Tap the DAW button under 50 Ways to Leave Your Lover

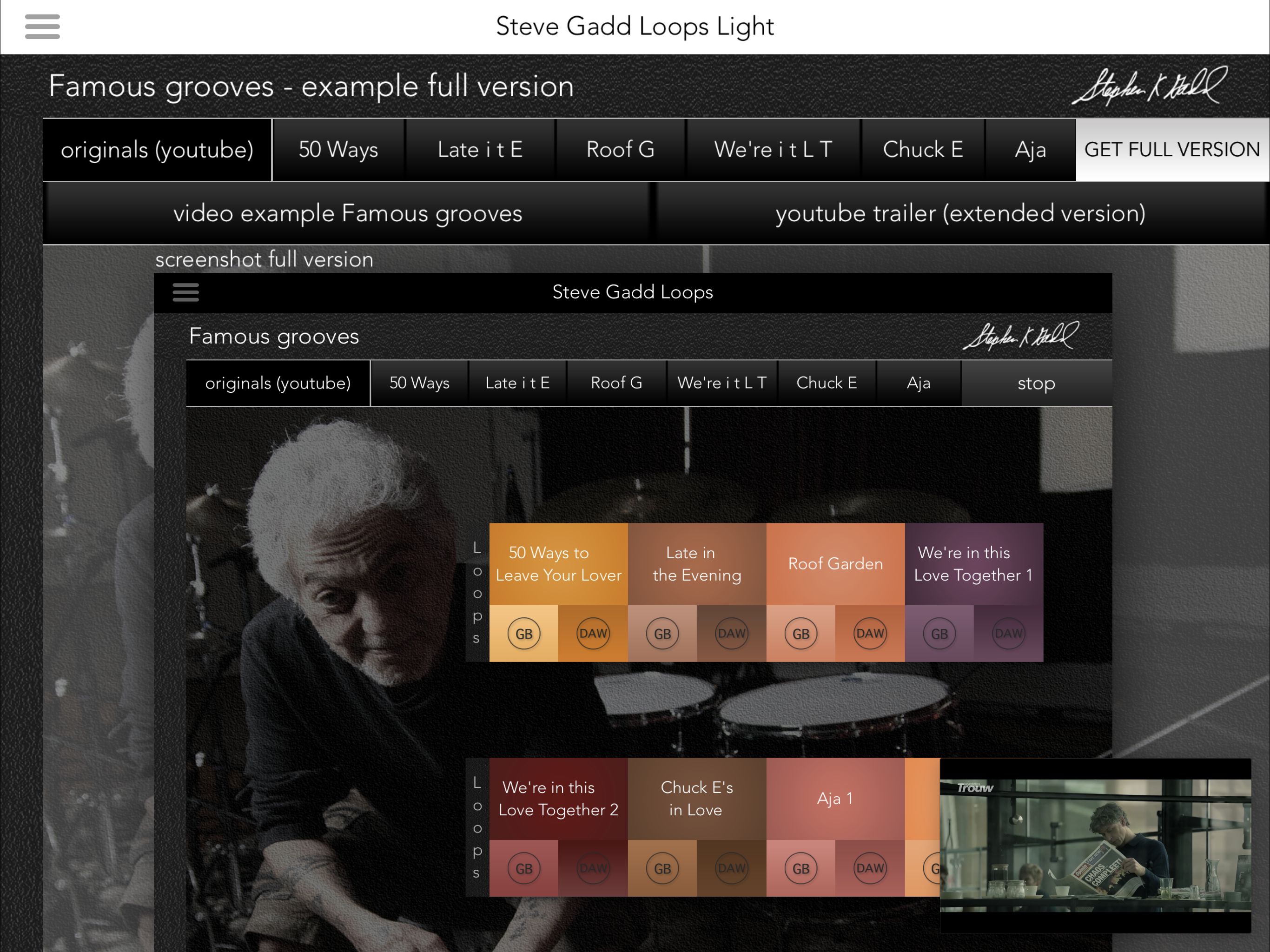[593, 634]
